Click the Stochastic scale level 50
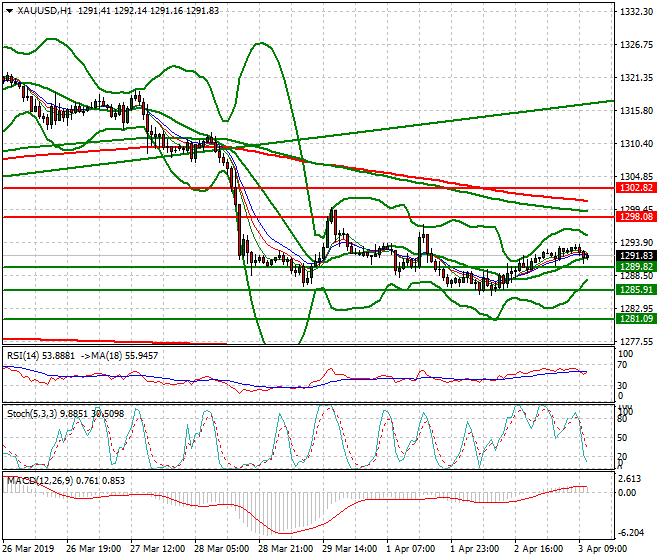This screenshot has height=560, width=660. pos(622,438)
